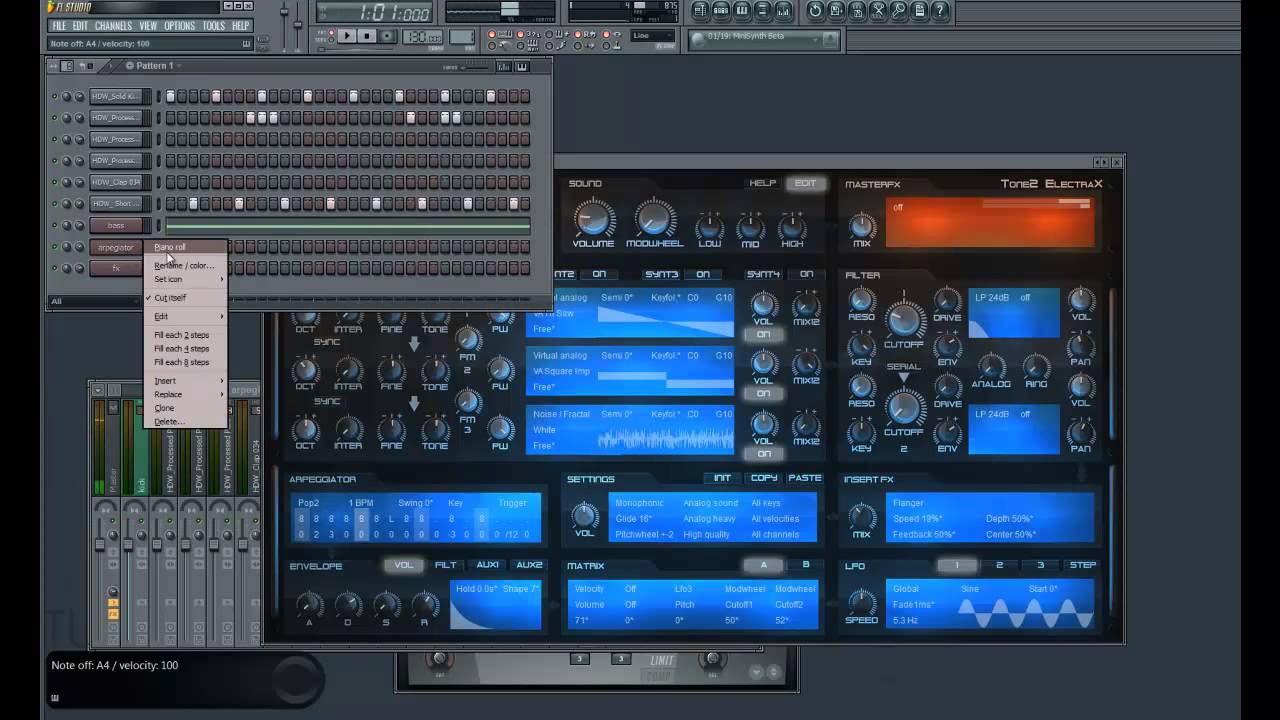The image size is (1280, 720).
Task: Open keyboard editor in step sequencer header
Action: (522, 67)
